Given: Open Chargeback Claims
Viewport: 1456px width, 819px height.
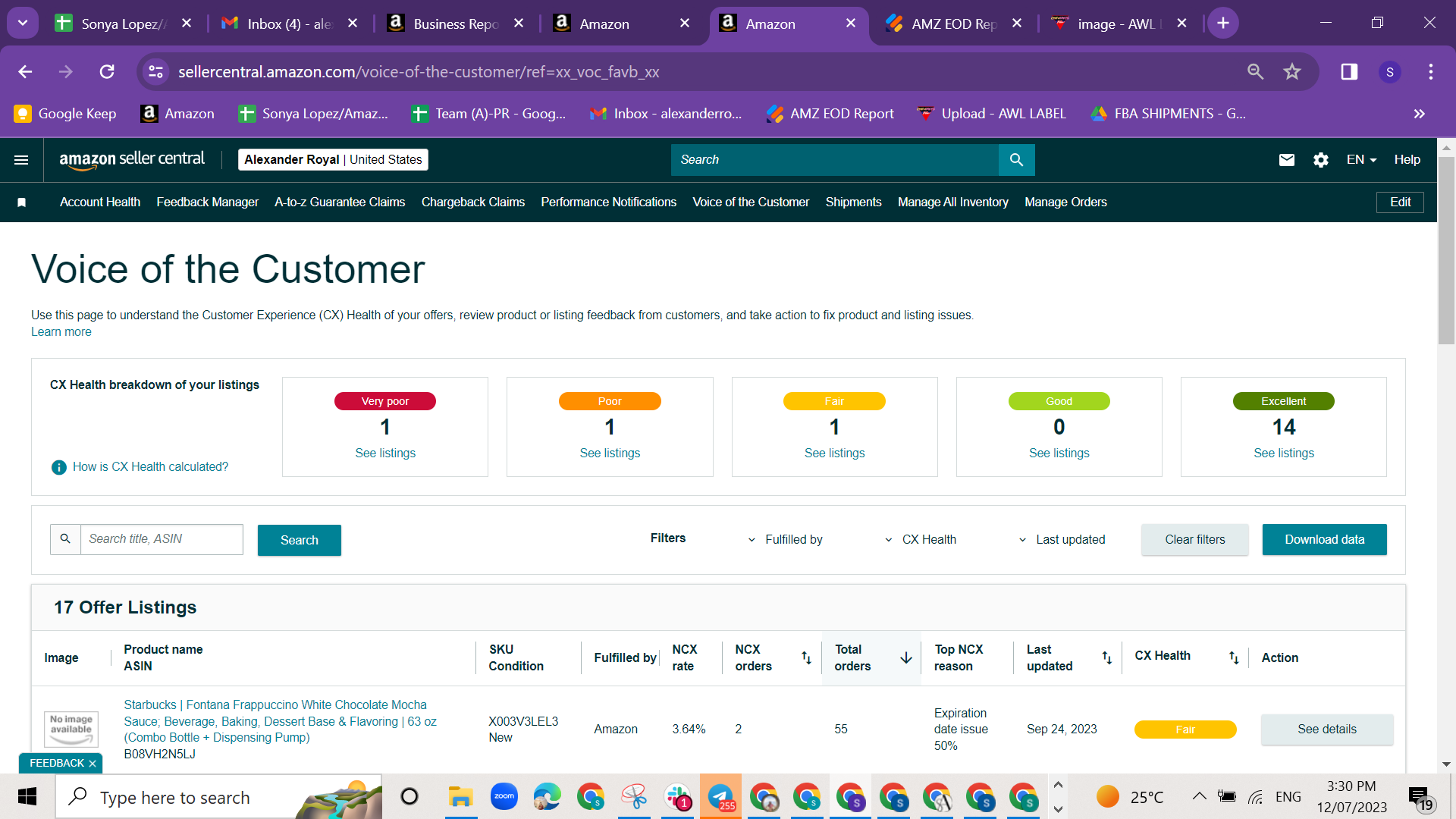Looking at the screenshot, I should coord(473,202).
